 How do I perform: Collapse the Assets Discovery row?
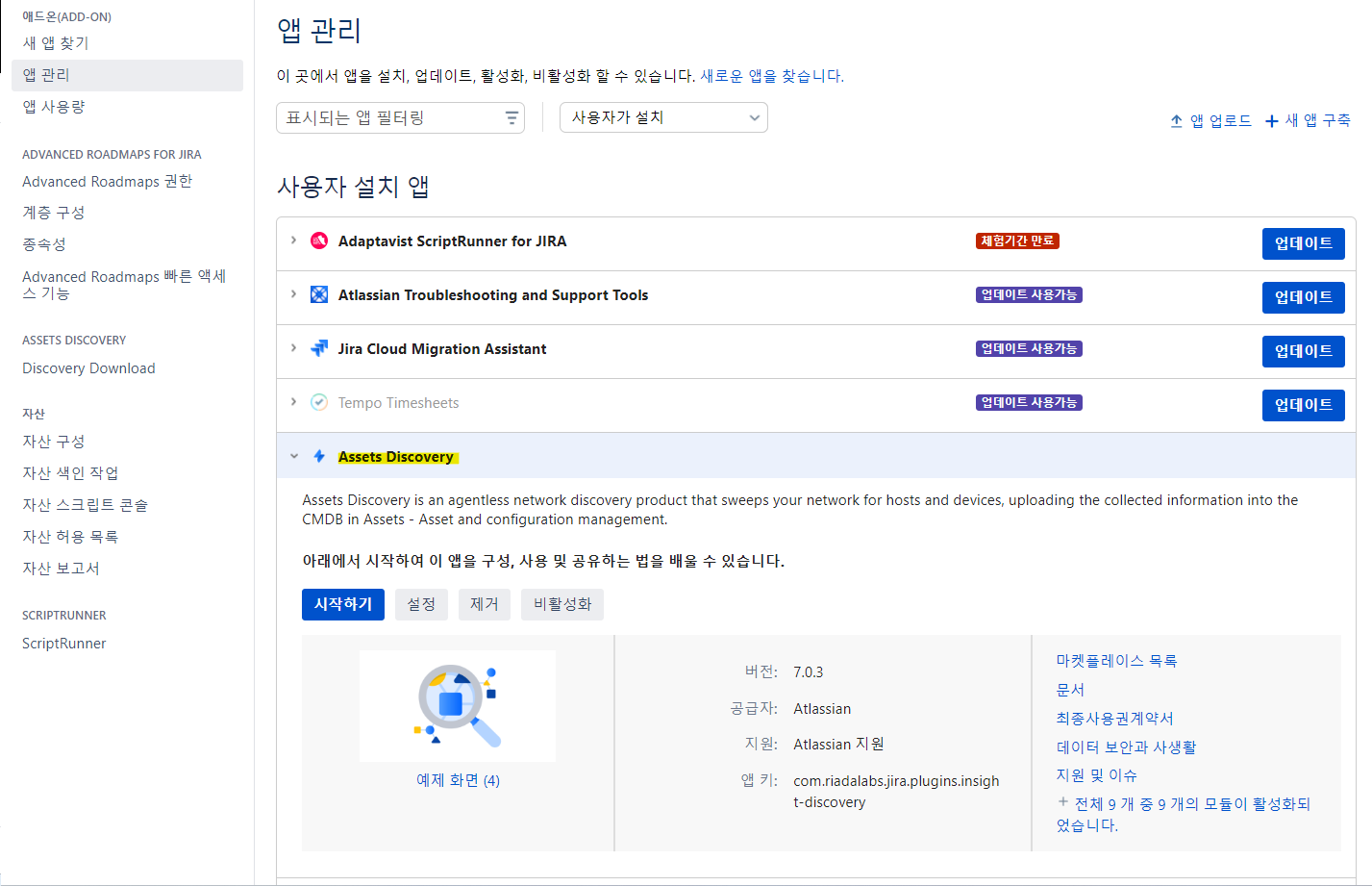tap(293, 456)
